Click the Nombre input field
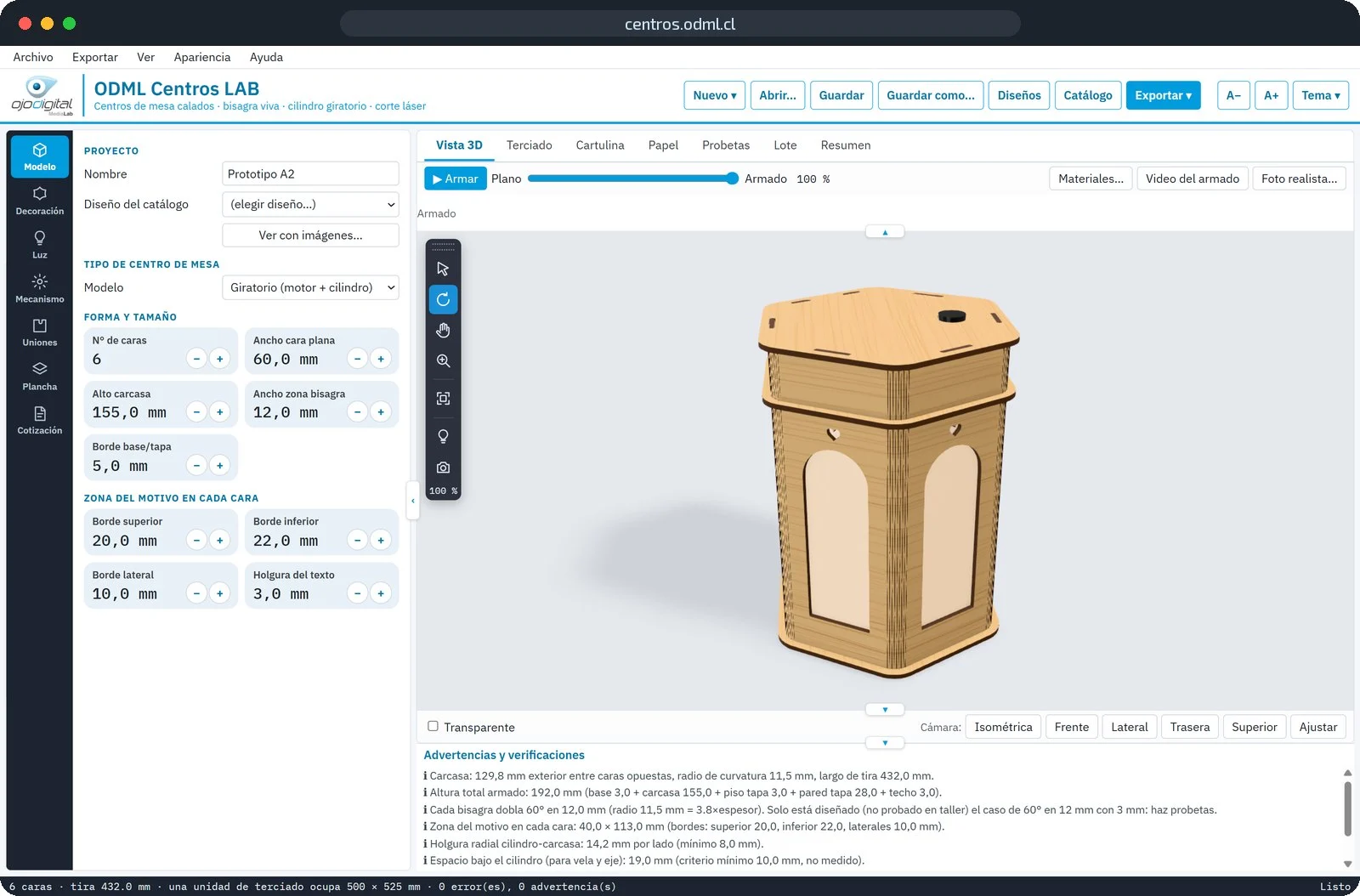 (x=310, y=173)
